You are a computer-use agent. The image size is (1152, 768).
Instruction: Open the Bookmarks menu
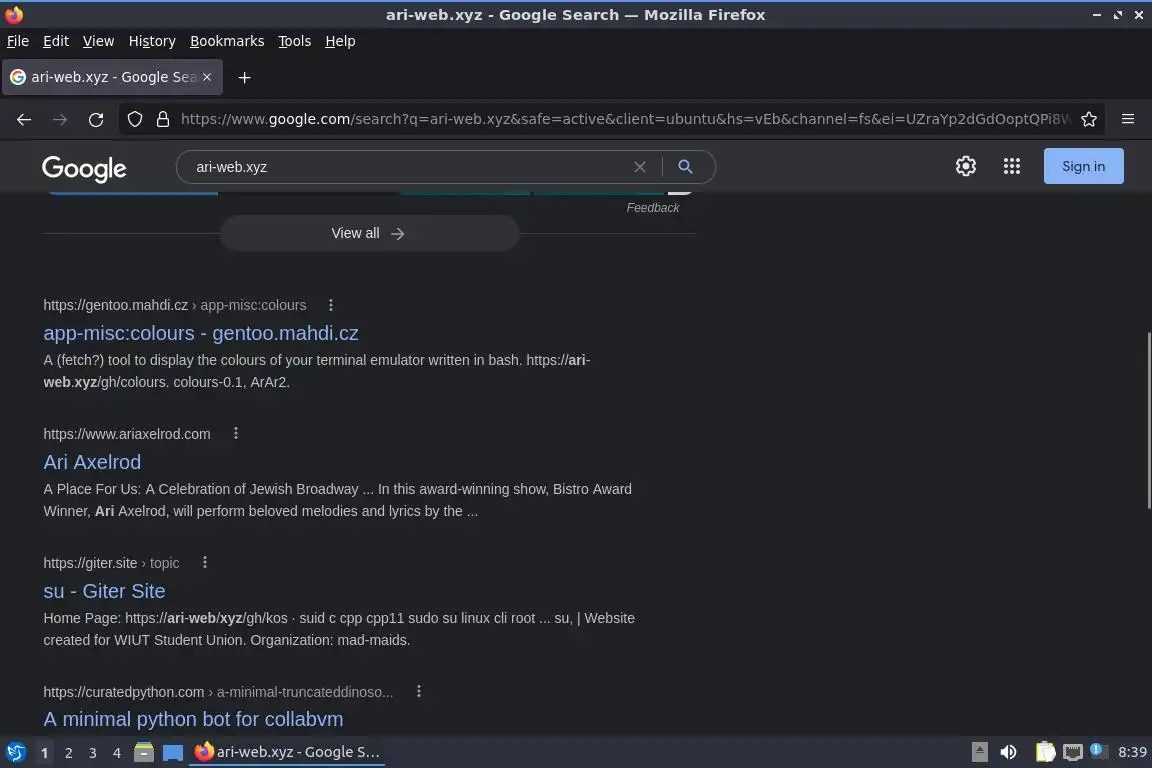pos(227,41)
